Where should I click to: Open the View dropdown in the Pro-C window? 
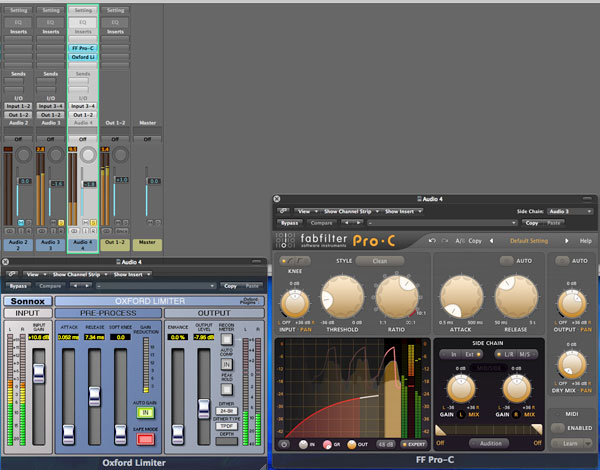tap(306, 211)
